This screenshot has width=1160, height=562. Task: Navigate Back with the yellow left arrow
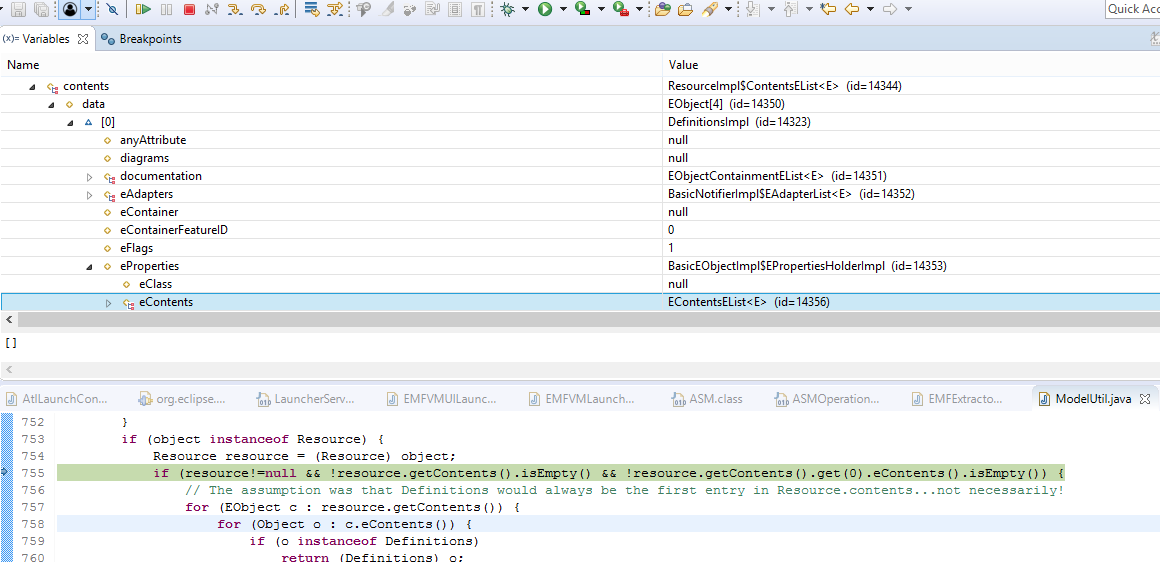coord(852,9)
